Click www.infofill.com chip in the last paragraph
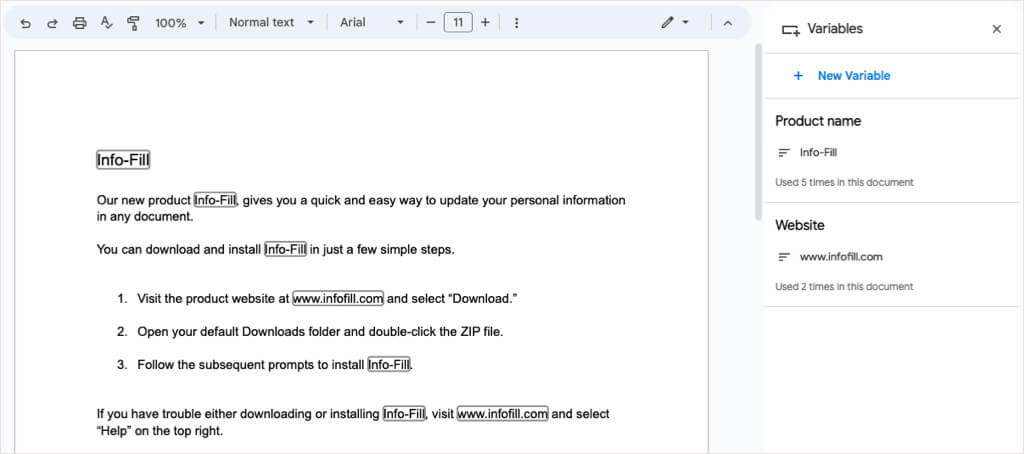 (502, 413)
